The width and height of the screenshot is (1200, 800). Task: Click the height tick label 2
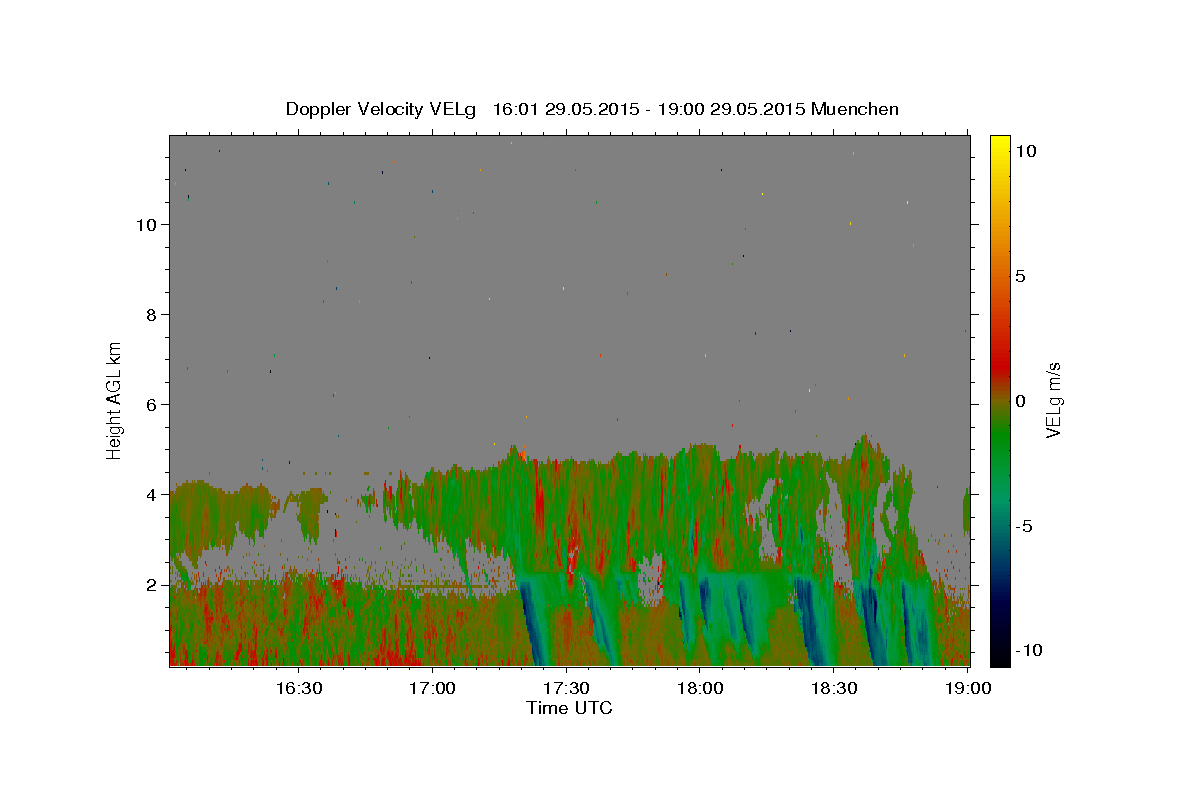coord(151,585)
